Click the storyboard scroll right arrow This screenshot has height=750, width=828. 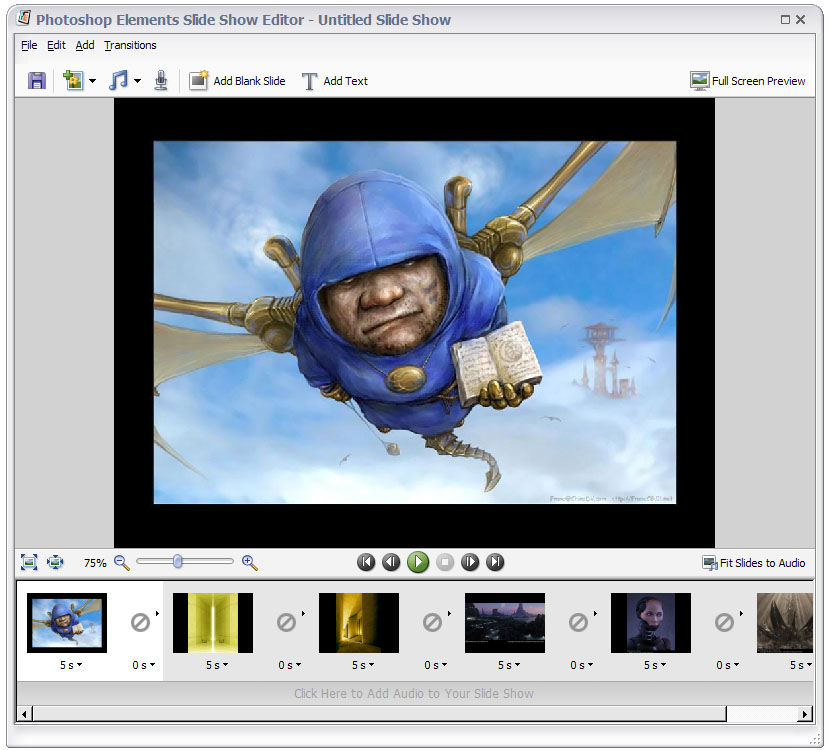click(x=804, y=714)
